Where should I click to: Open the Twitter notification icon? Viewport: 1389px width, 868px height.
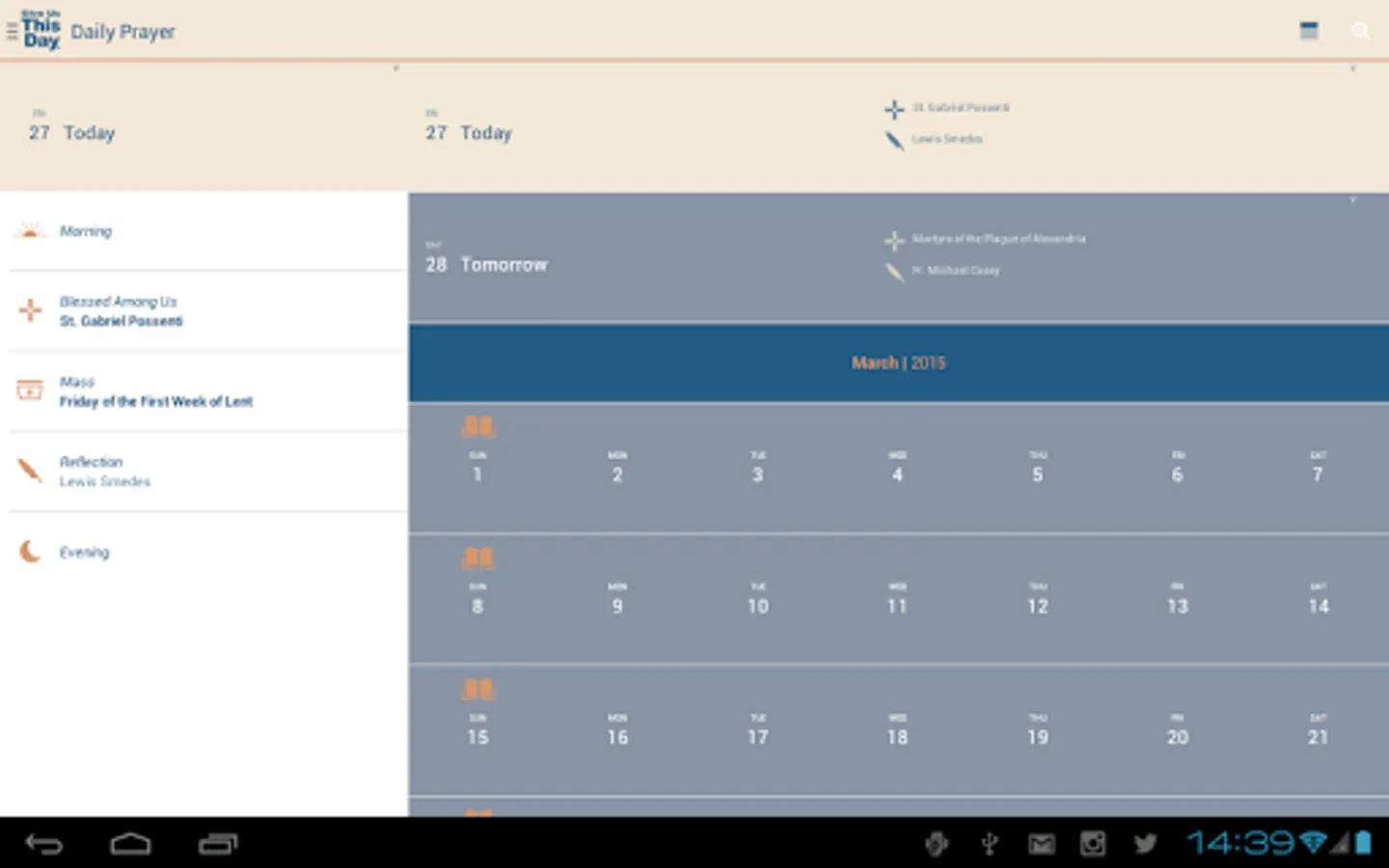[1145, 844]
